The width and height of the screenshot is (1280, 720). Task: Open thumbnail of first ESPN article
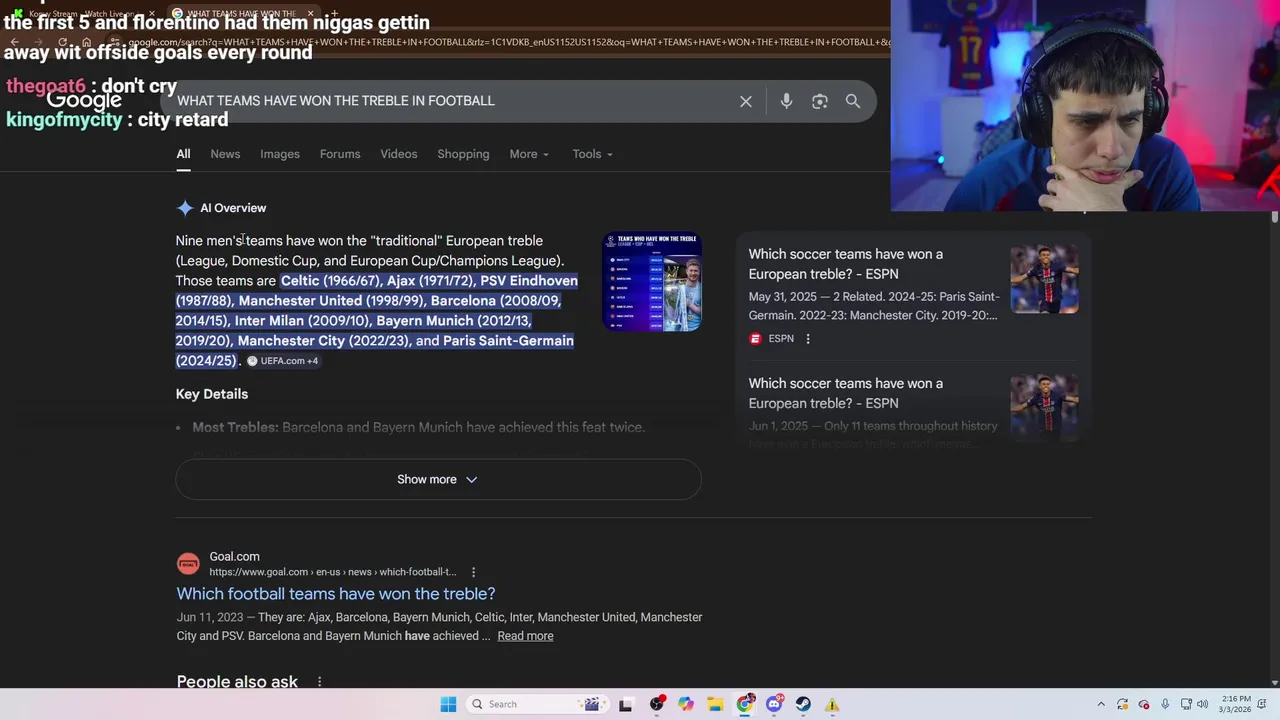1044,280
